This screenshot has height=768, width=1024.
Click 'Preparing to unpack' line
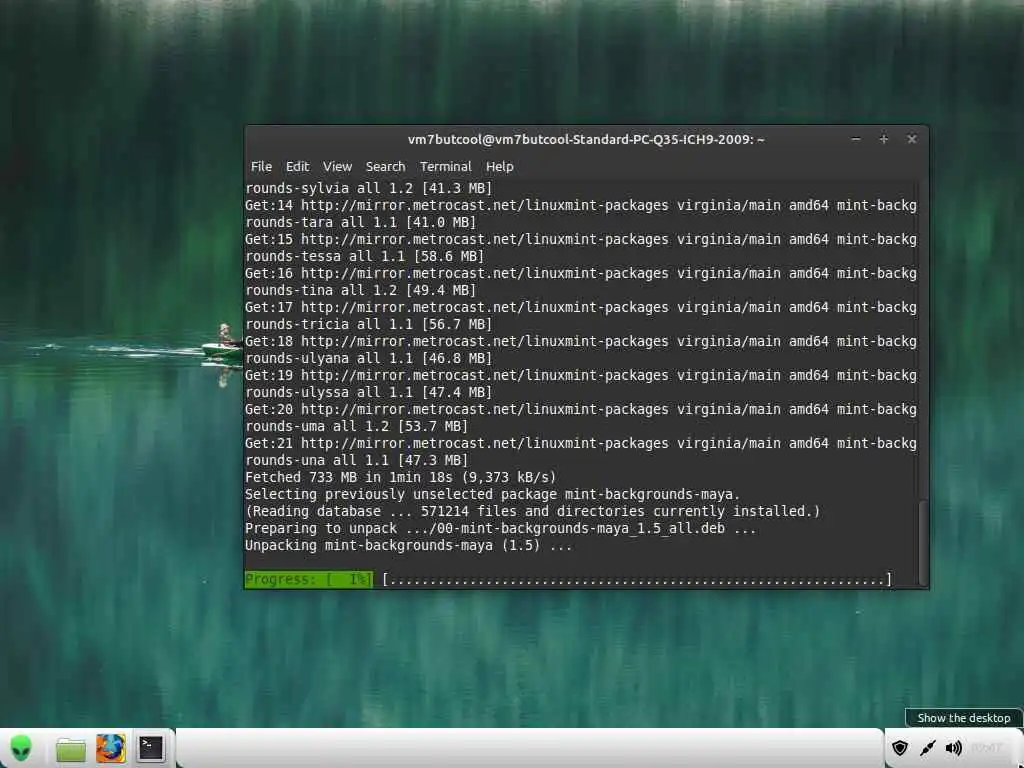tap(500, 528)
